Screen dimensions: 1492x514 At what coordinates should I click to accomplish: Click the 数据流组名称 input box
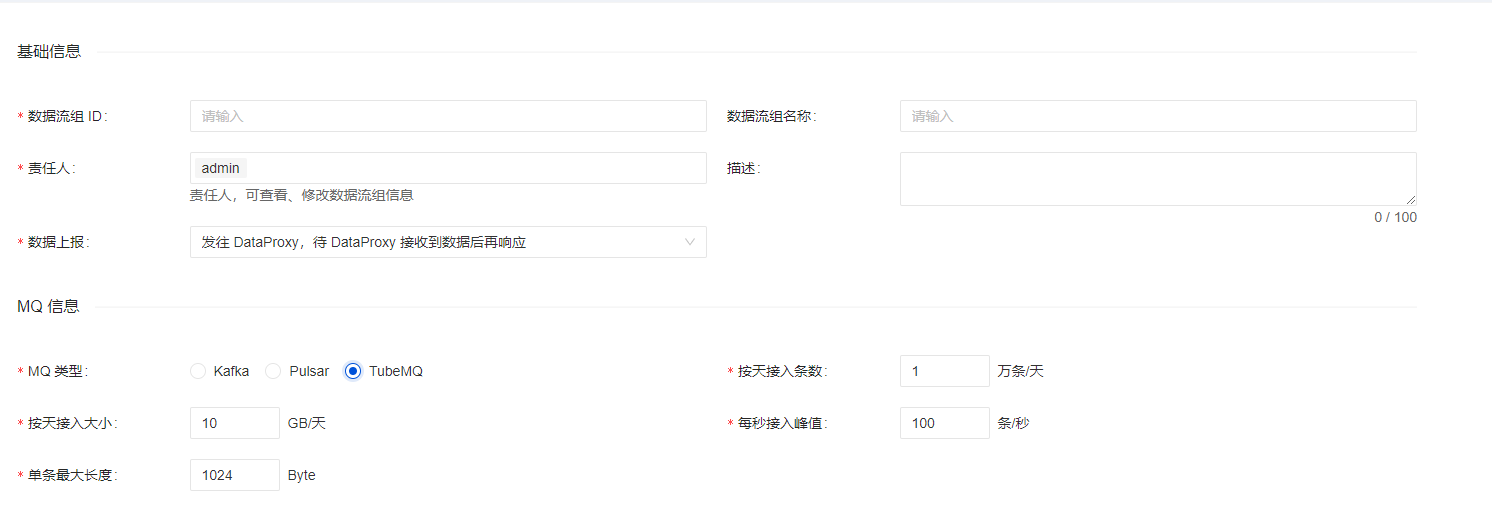coord(1157,116)
